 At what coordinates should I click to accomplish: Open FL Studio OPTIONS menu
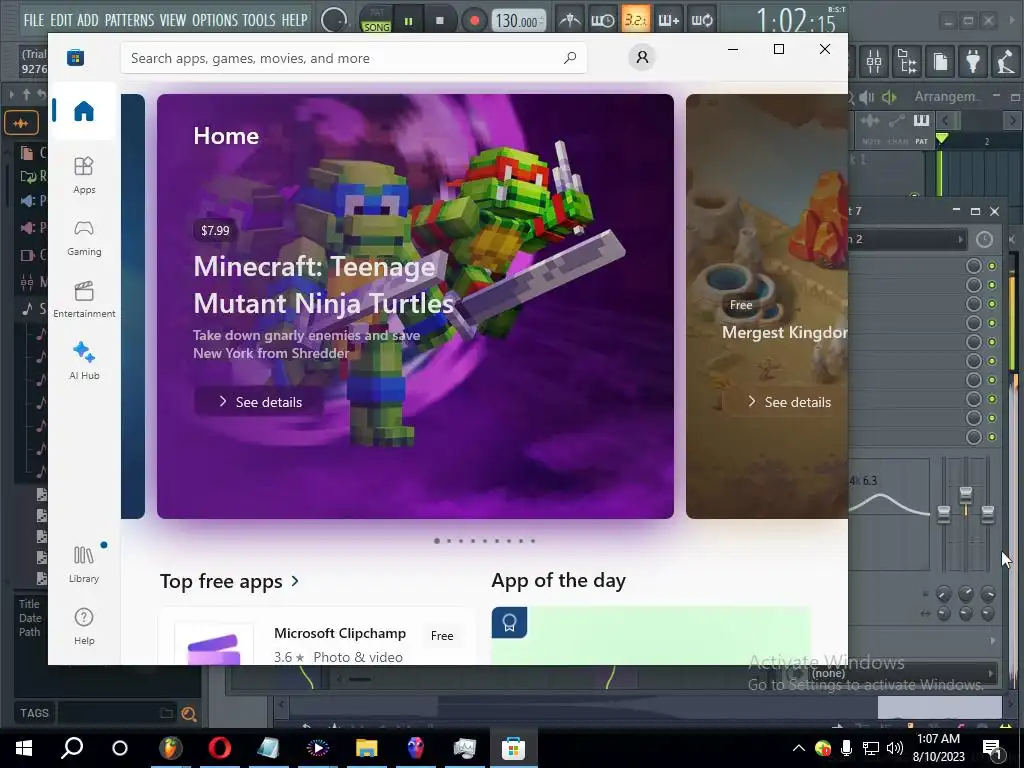pos(215,20)
